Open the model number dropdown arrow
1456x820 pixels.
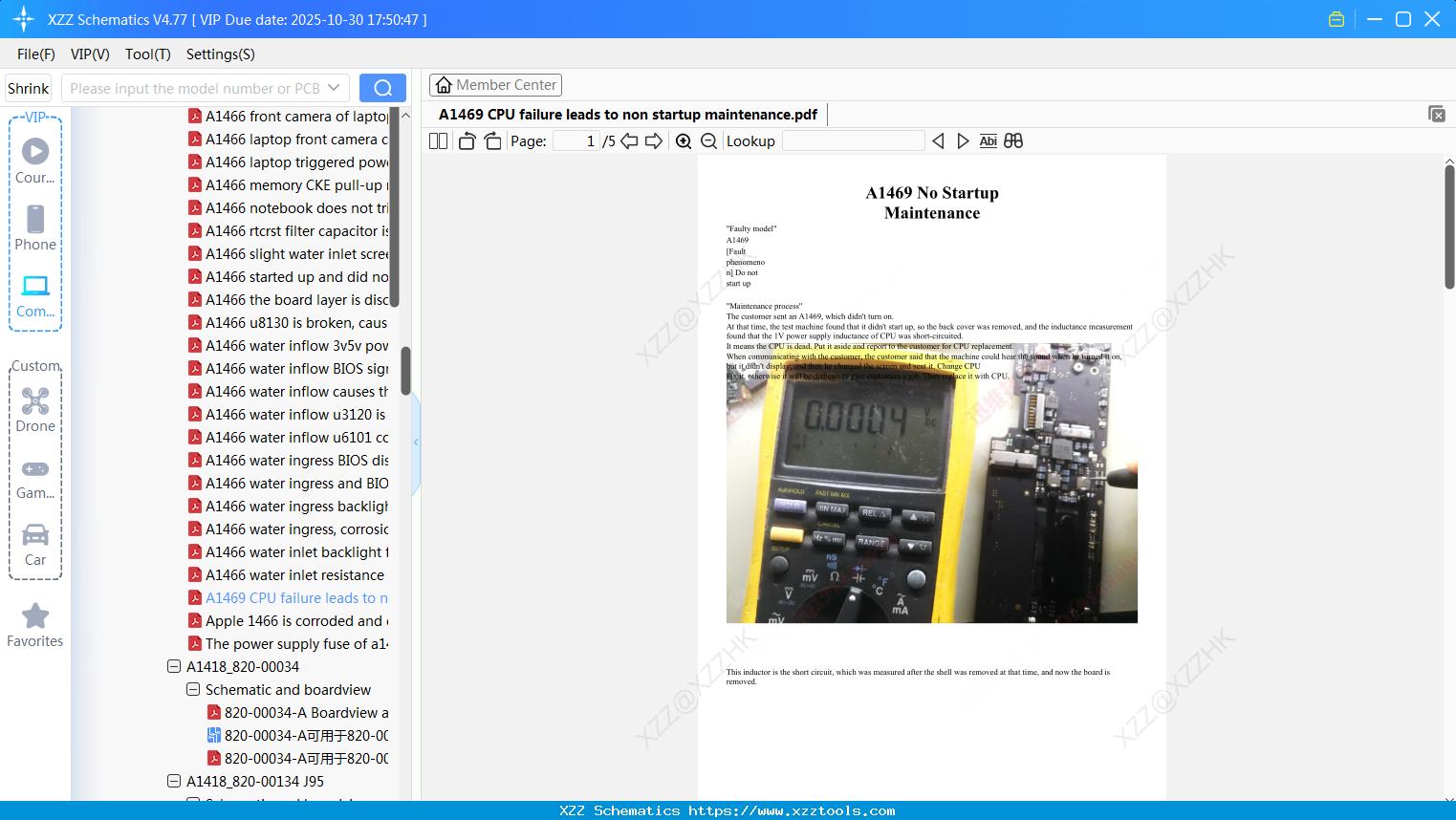[x=334, y=88]
